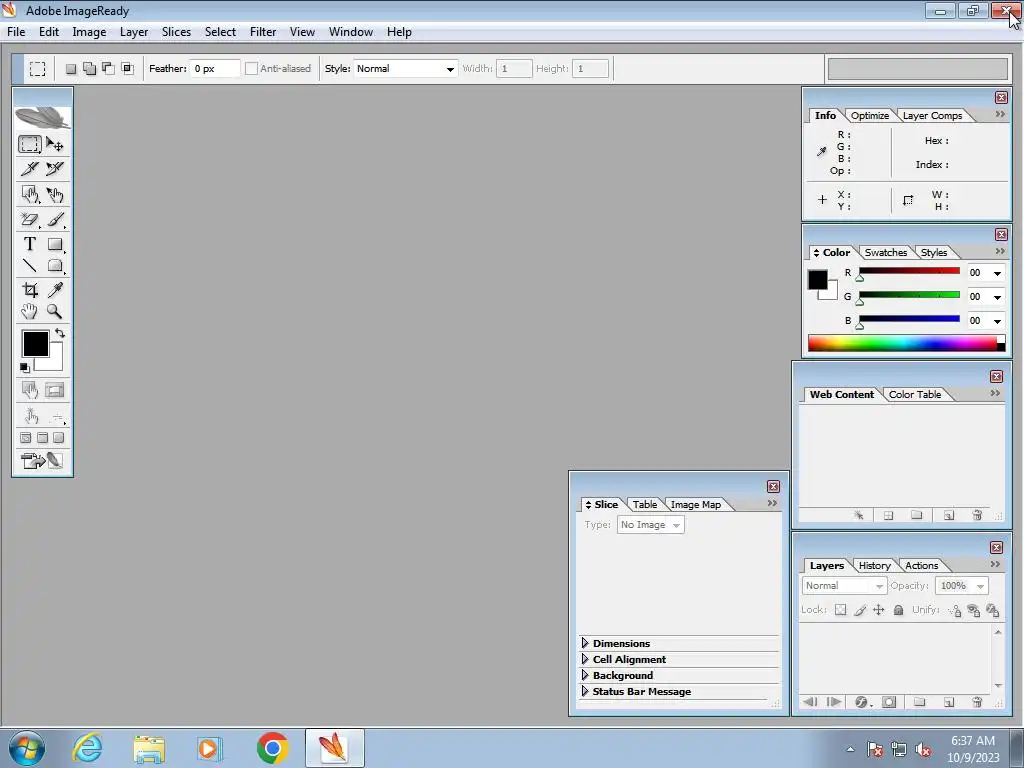Set background color in toolbox

pos(54,362)
